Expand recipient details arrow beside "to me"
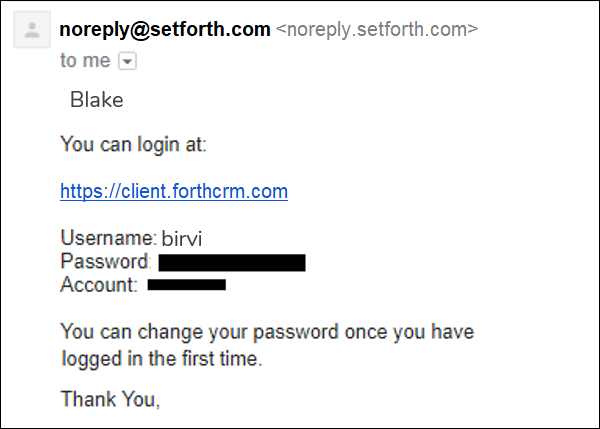 coord(127,61)
